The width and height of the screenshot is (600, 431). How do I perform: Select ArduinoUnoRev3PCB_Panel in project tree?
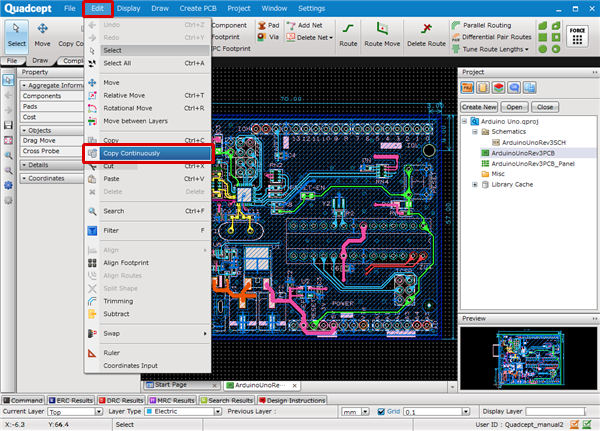(531, 162)
